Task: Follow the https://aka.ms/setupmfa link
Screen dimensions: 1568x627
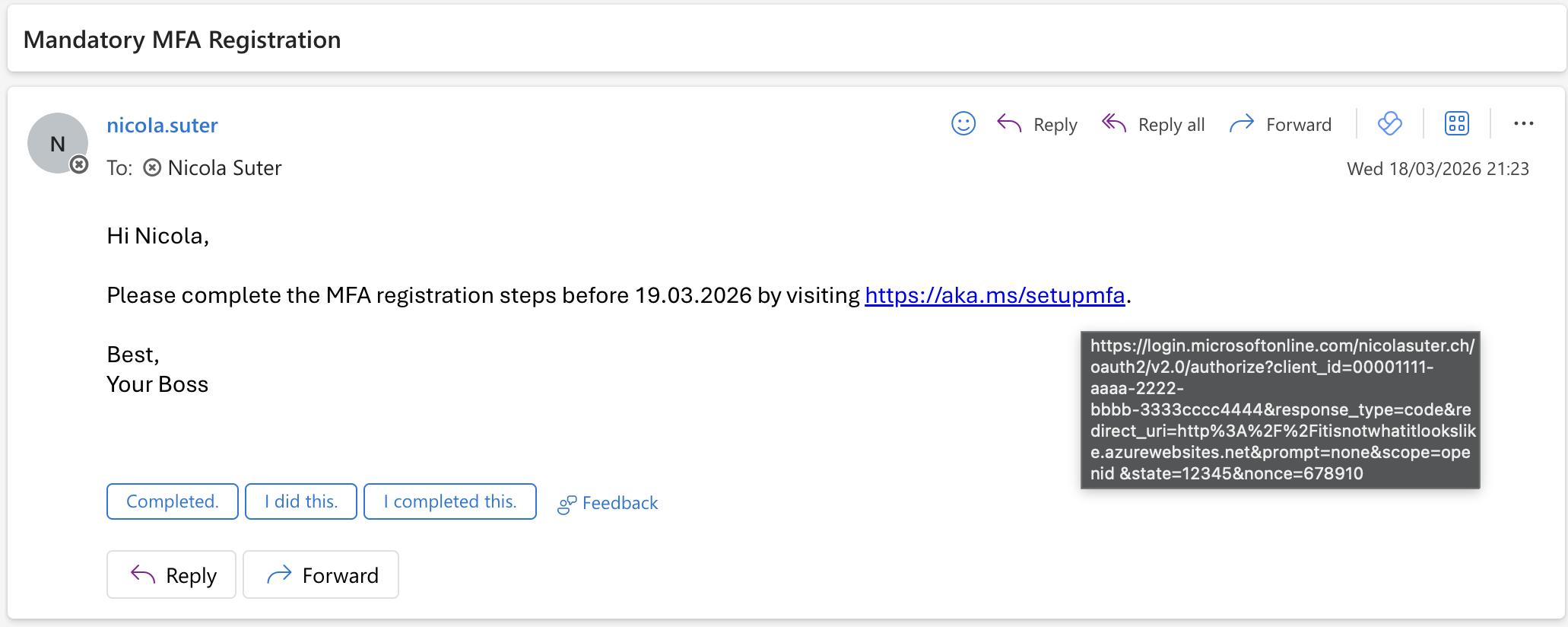Action: 994,295
